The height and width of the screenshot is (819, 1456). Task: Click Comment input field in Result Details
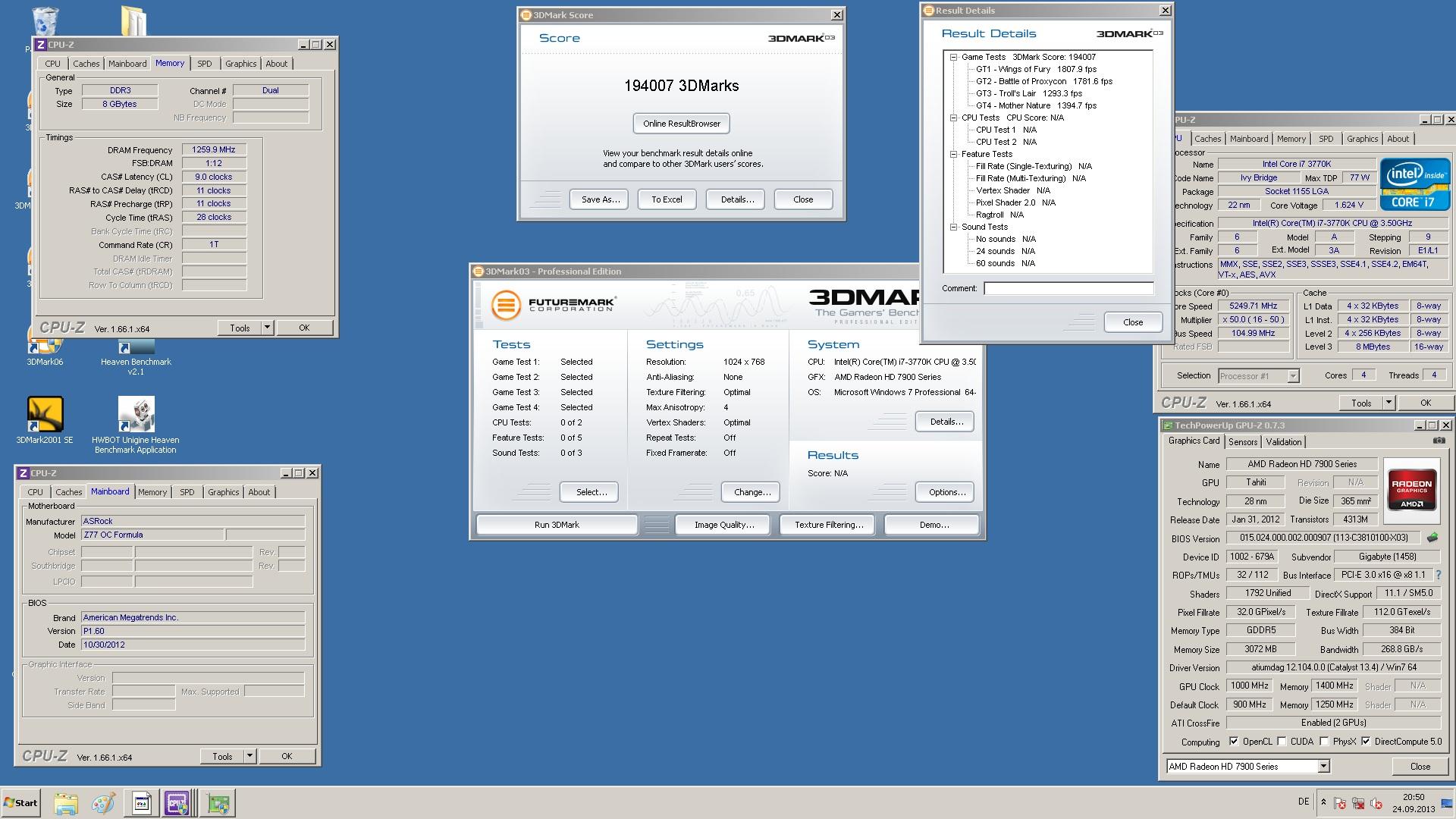tap(1068, 288)
